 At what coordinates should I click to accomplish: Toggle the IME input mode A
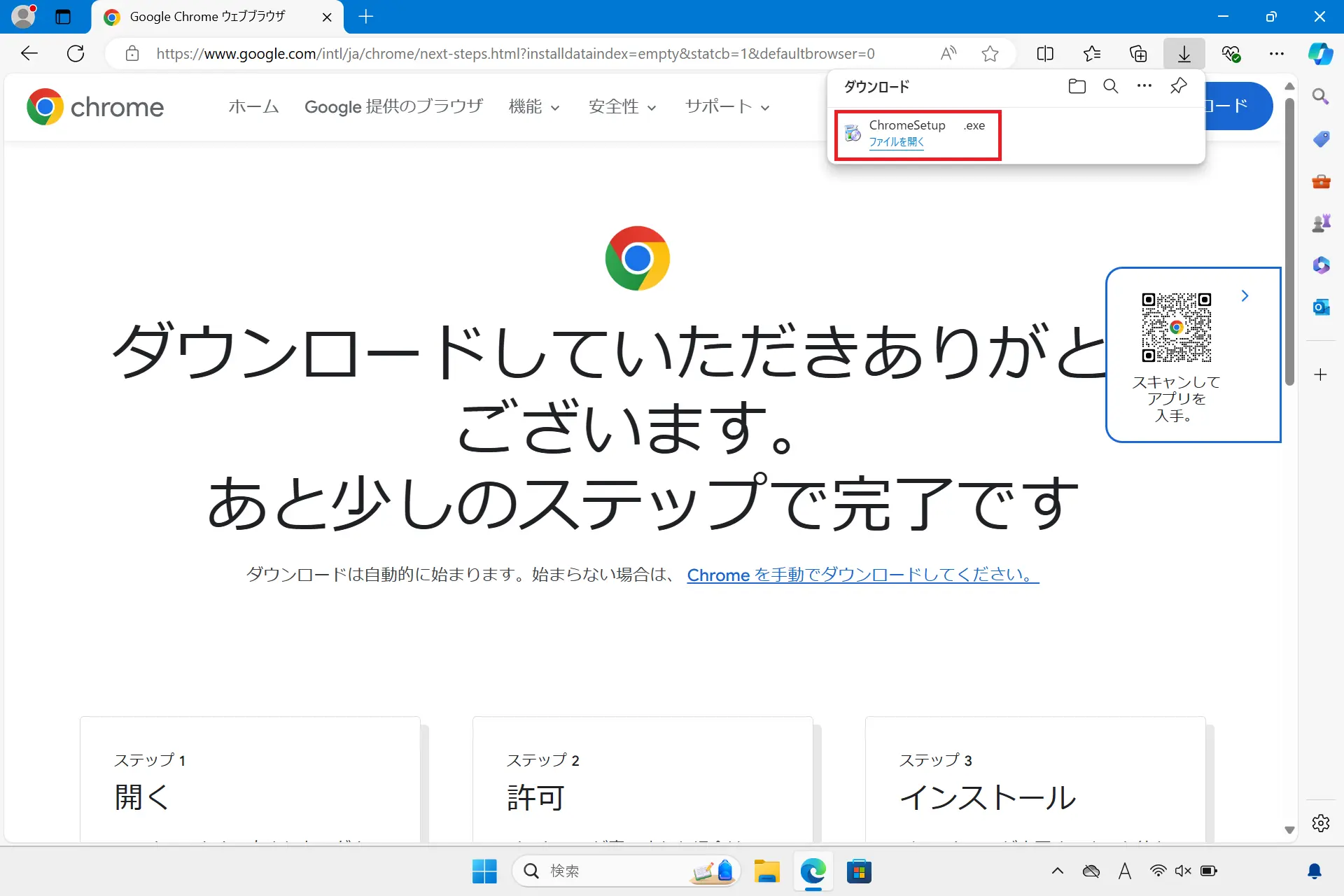(x=1125, y=871)
